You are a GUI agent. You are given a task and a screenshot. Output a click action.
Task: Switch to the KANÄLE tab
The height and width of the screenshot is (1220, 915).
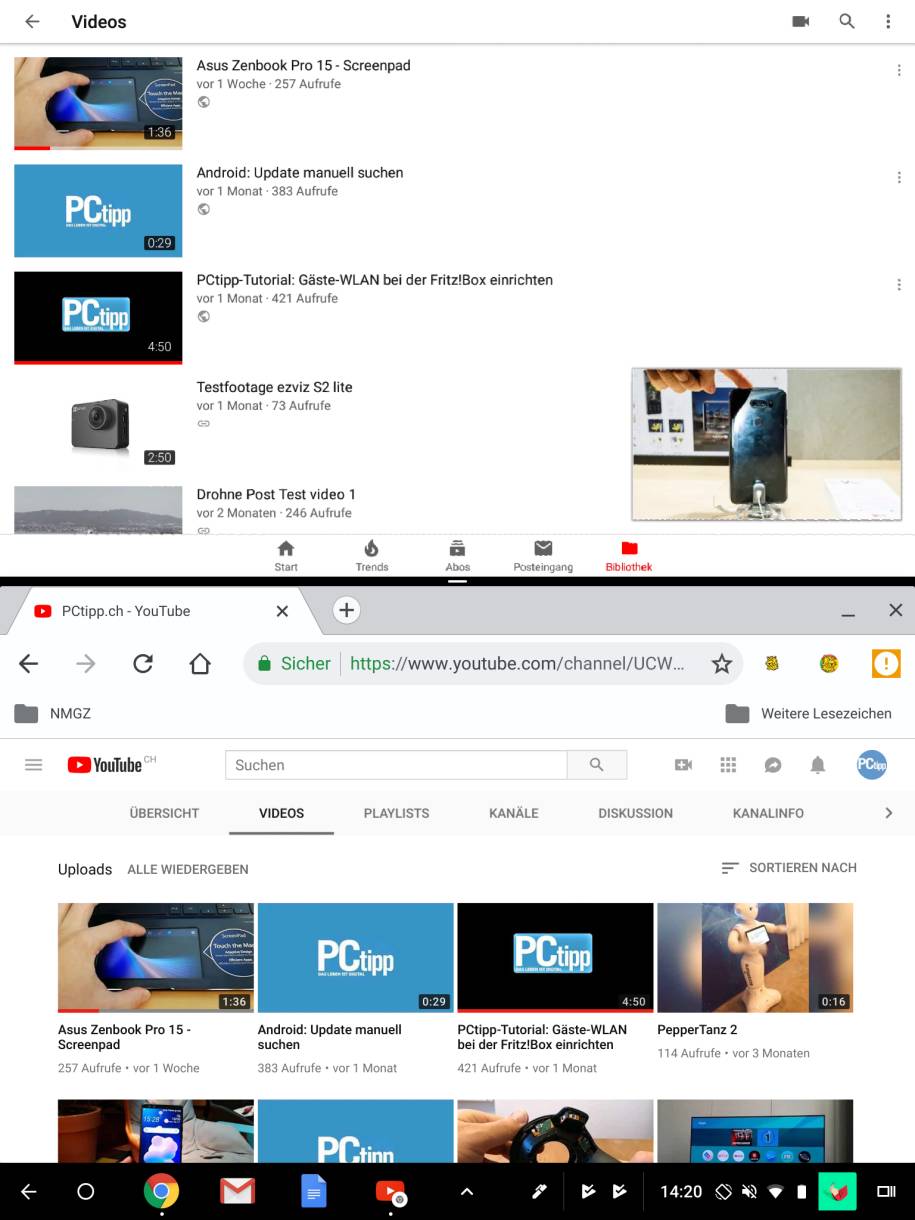point(514,813)
